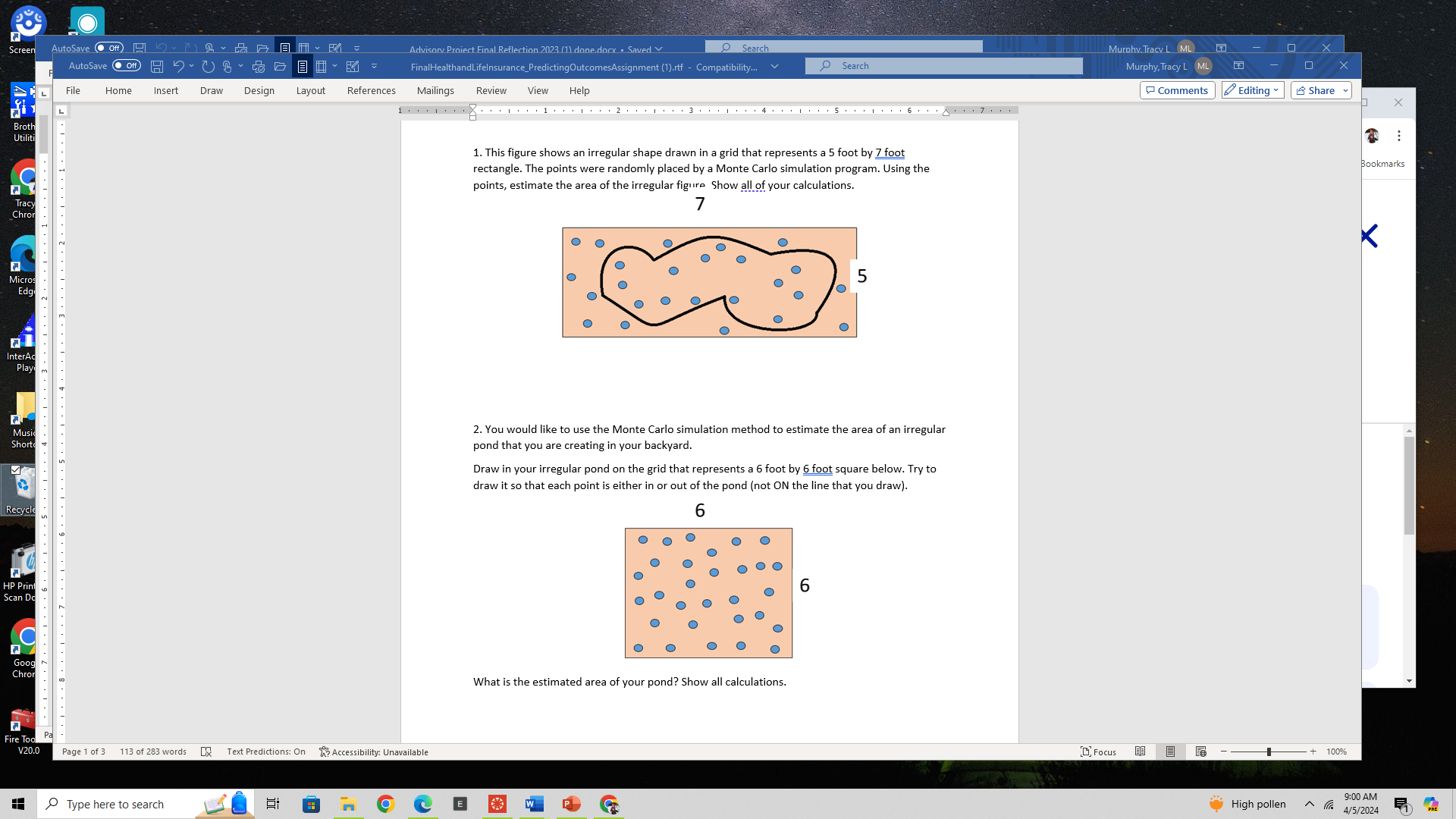Image resolution: width=1456 pixels, height=819 pixels.
Task: Switch to Read Mode using status bar icon
Action: click(1141, 752)
